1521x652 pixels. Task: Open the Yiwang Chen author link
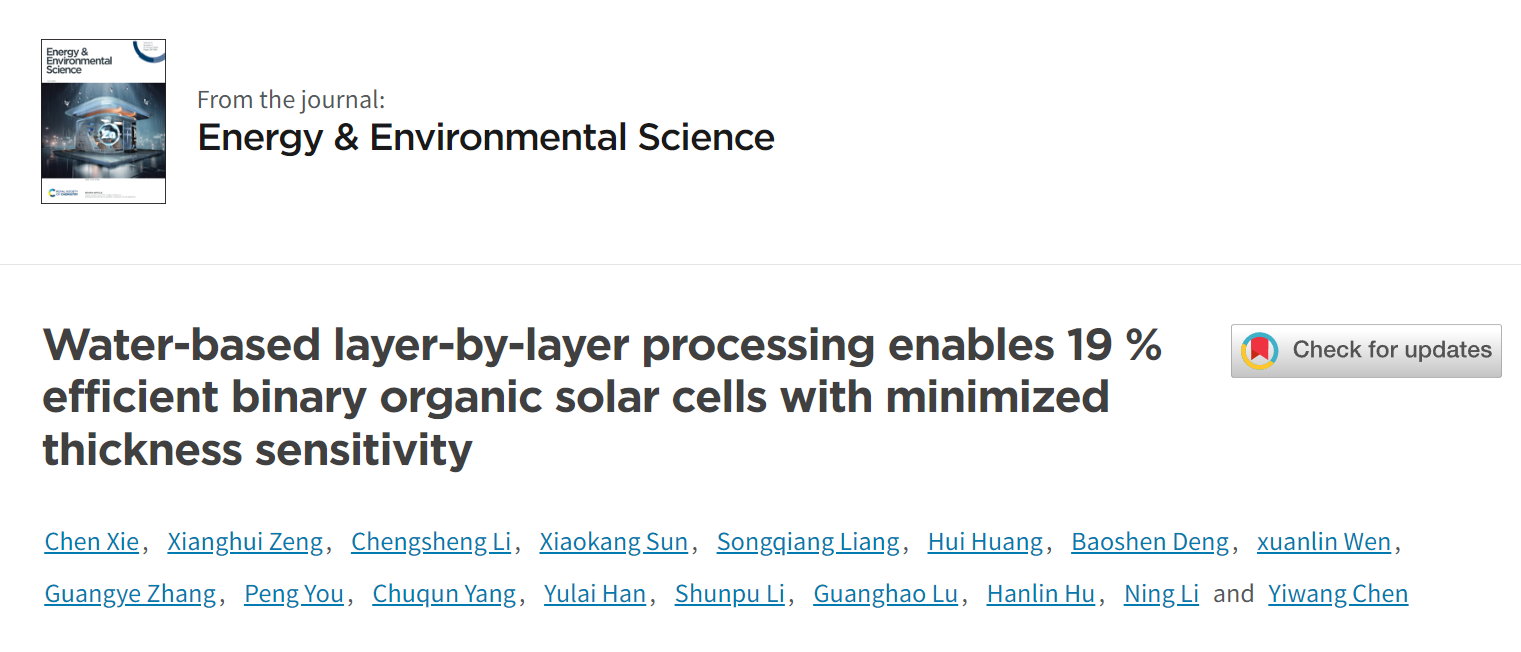(x=1338, y=594)
